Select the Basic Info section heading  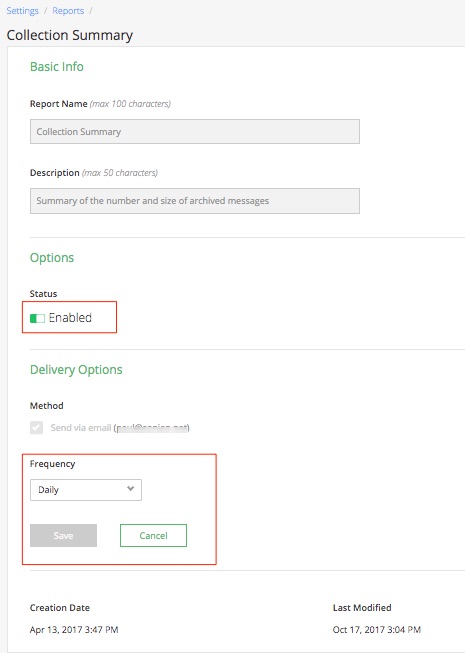57,67
